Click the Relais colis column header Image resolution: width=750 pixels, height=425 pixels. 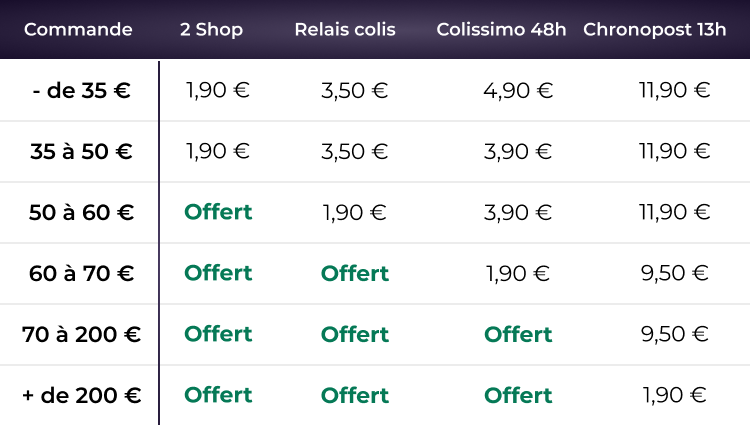(345, 29)
